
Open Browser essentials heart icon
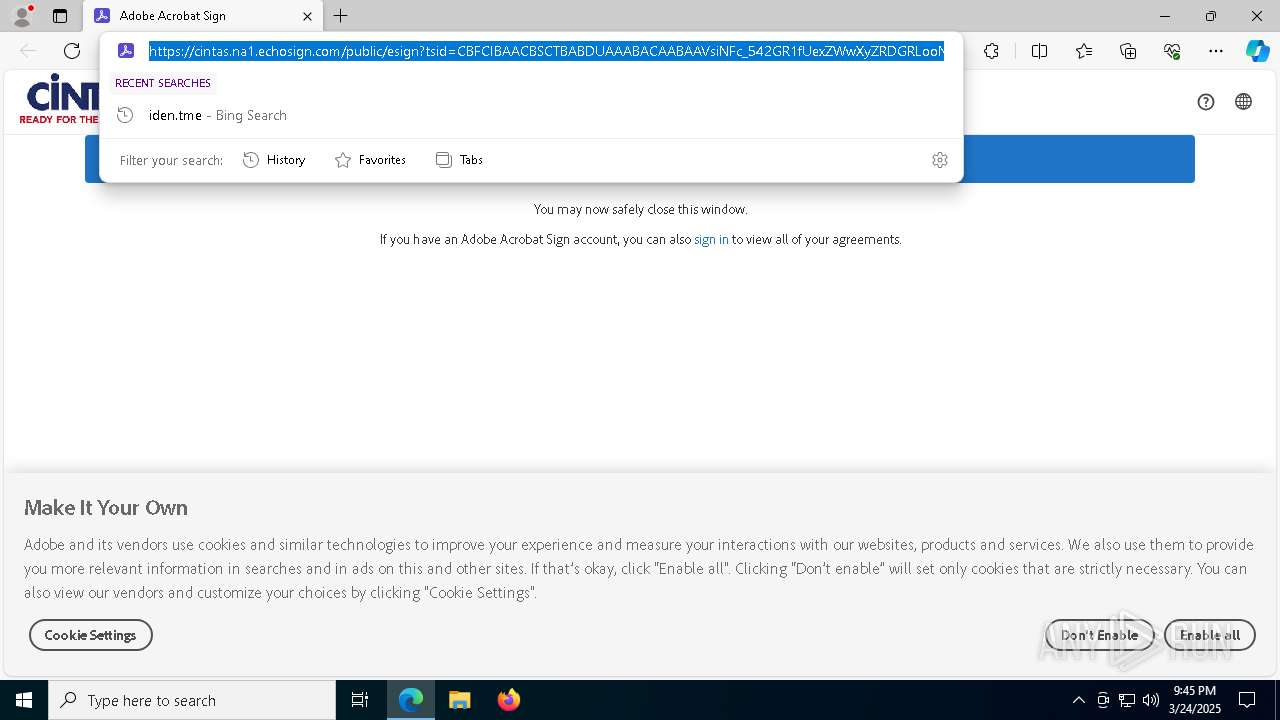click(x=1172, y=51)
